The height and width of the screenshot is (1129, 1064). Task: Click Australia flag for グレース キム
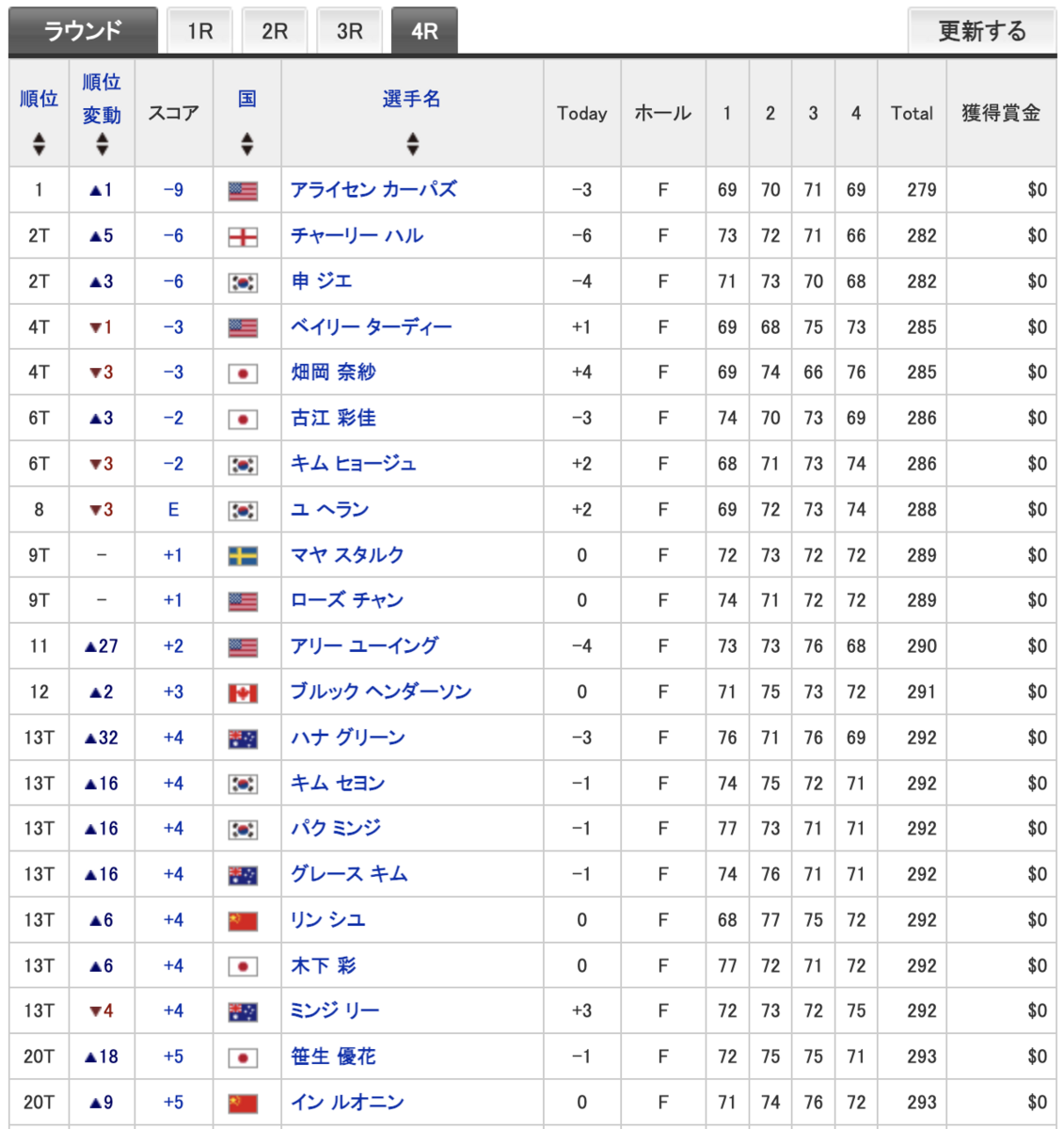pos(243,876)
